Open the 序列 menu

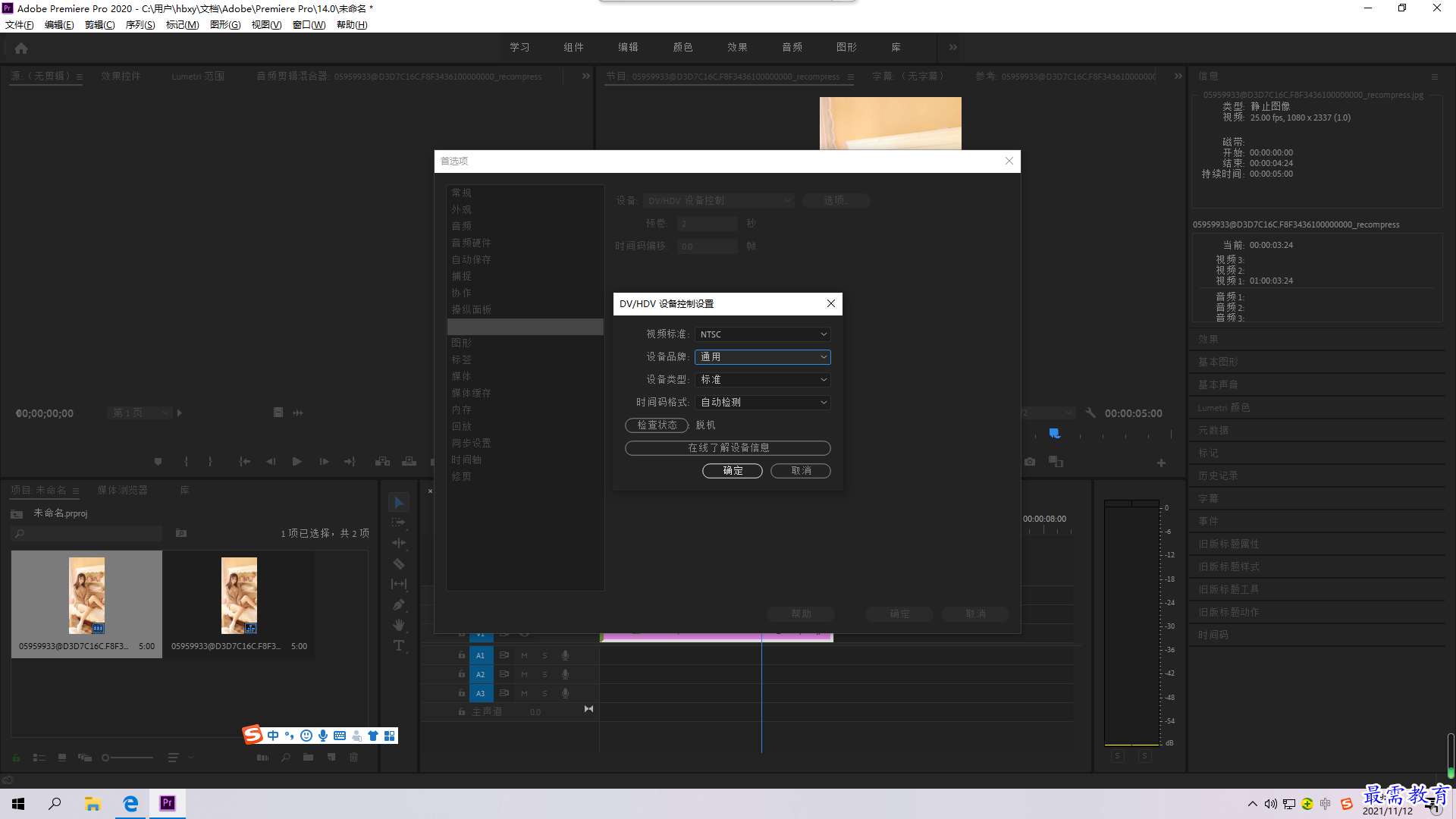[140, 25]
